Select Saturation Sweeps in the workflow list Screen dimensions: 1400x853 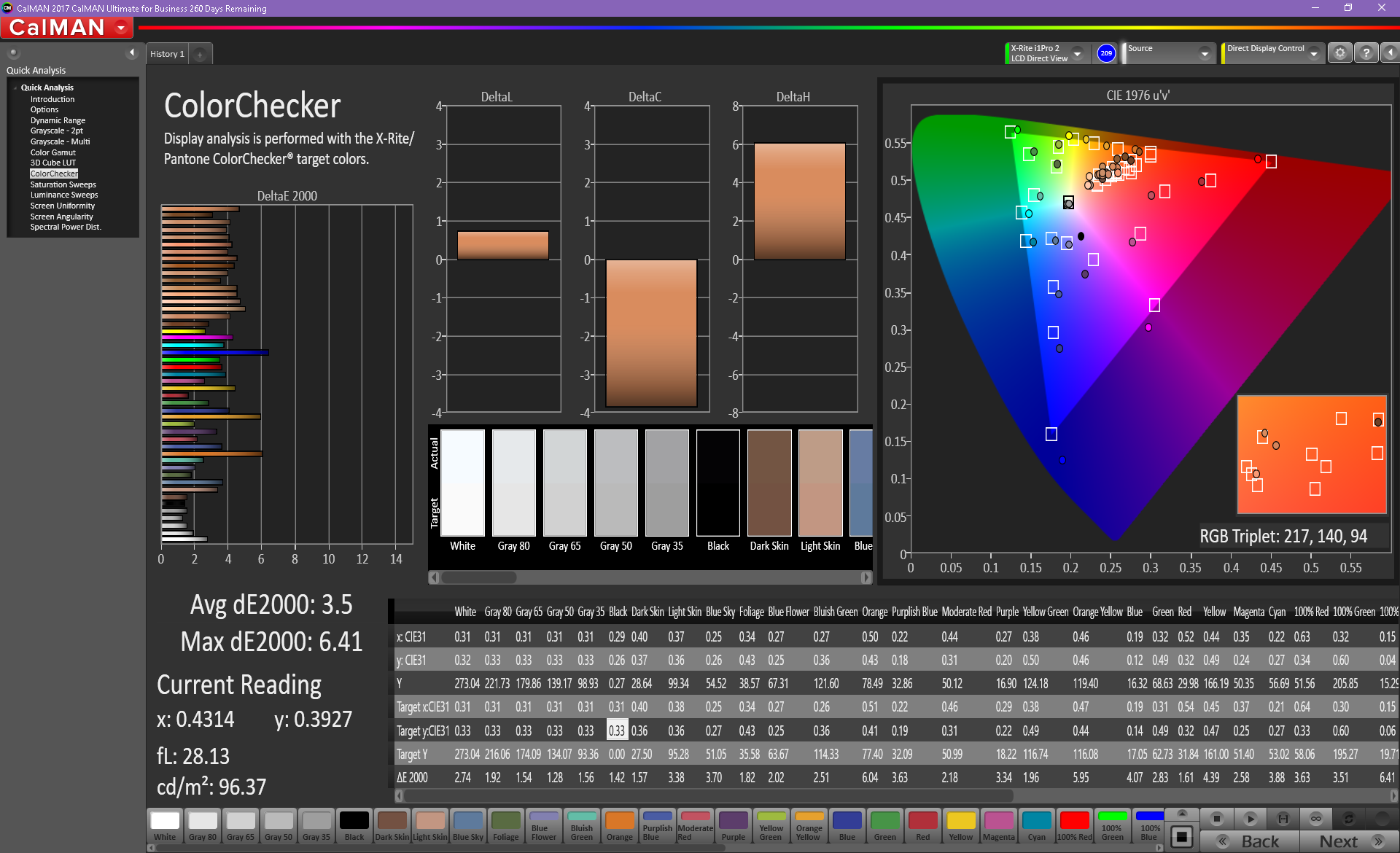pos(63,184)
